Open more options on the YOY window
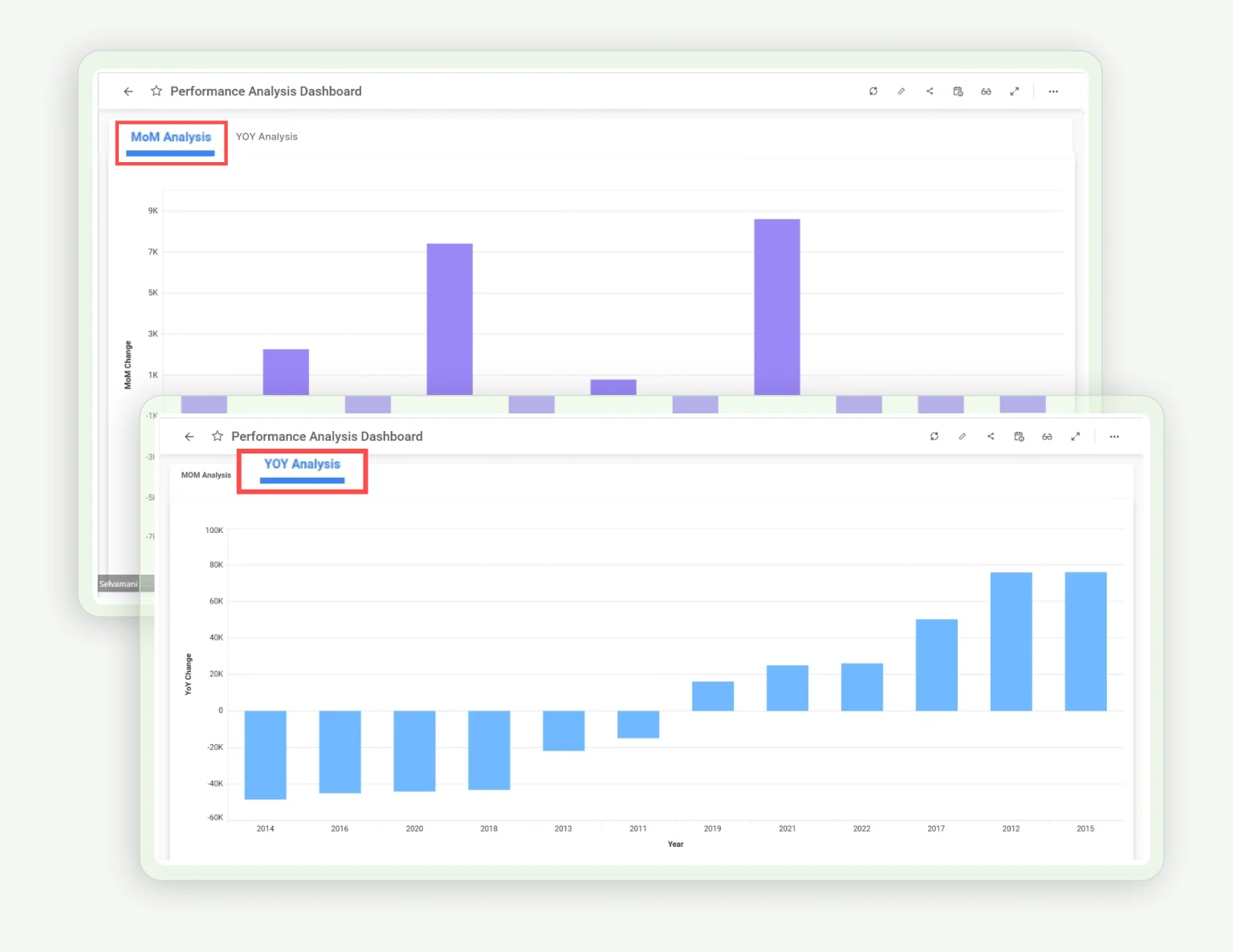The height and width of the screenshot is (952, 1233). tap(1114, 436)
